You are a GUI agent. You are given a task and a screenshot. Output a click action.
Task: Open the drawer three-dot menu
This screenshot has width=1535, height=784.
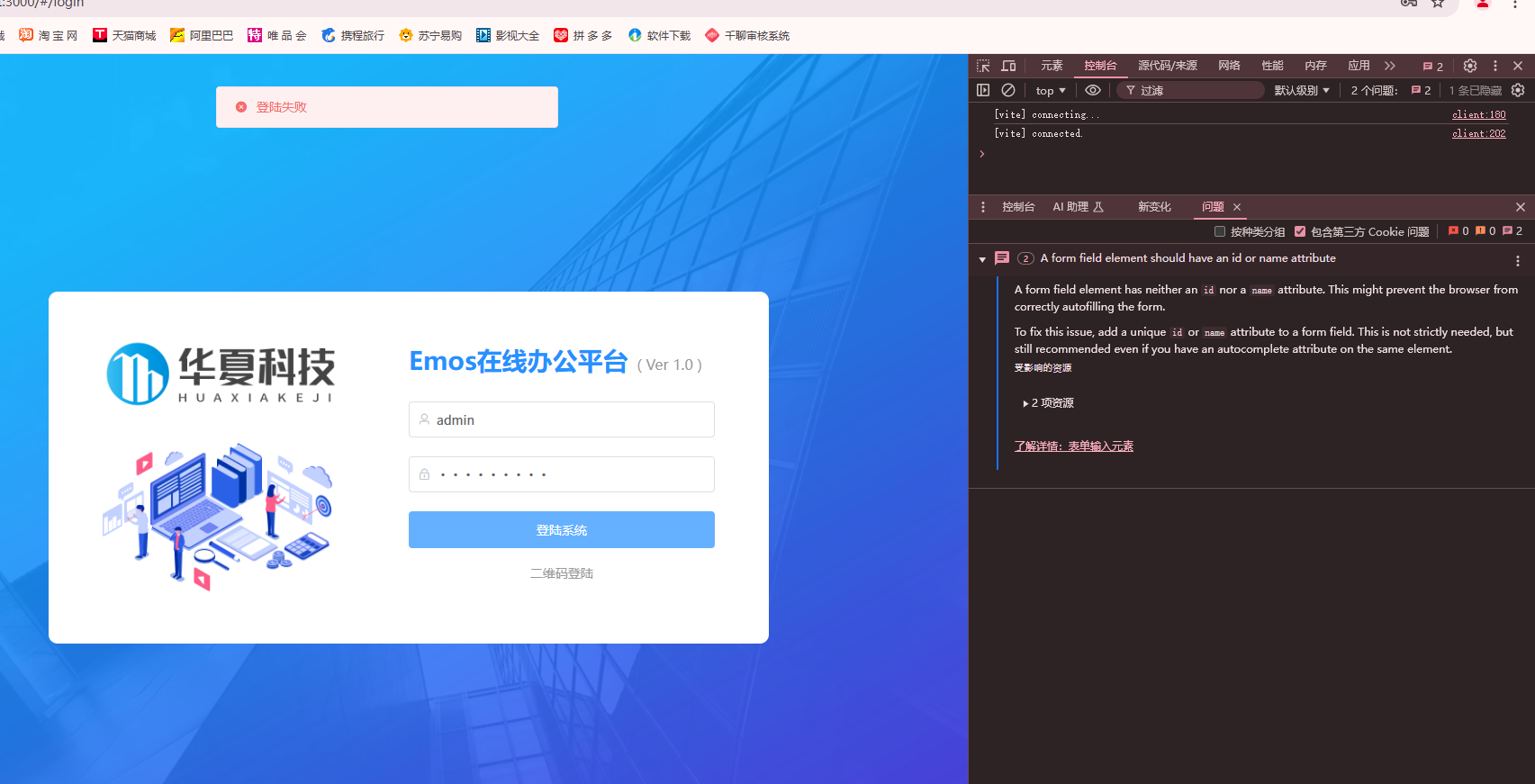(983, 207)
